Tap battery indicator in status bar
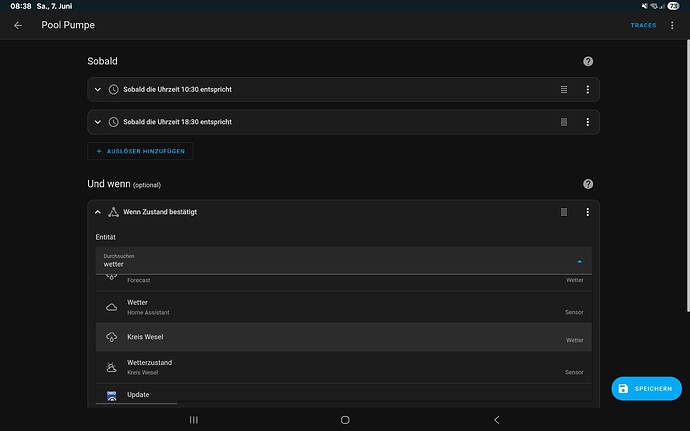690x431 pixels. [x=673, y=6]
